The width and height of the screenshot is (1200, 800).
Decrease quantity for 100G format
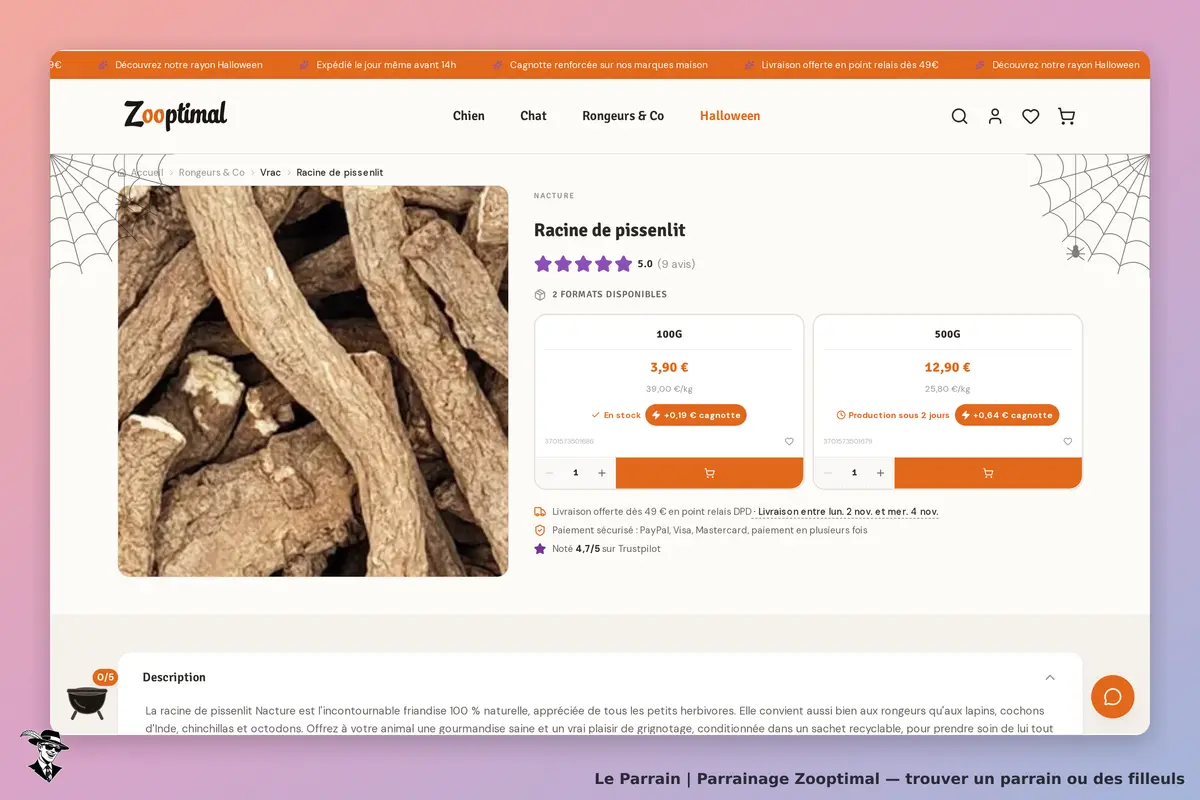click(549, 473)
